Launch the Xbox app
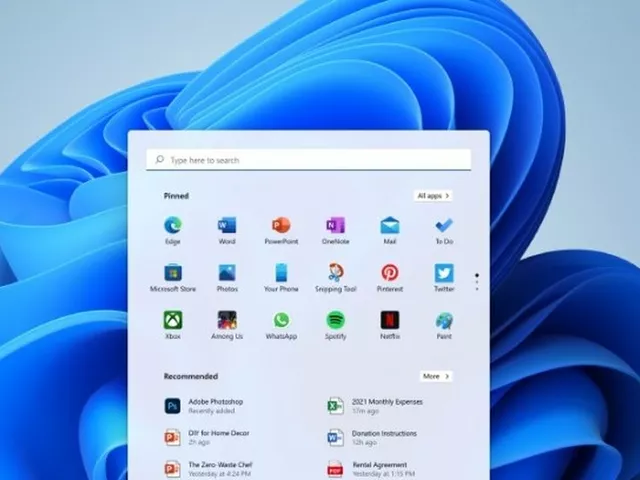 click(173, 321)
